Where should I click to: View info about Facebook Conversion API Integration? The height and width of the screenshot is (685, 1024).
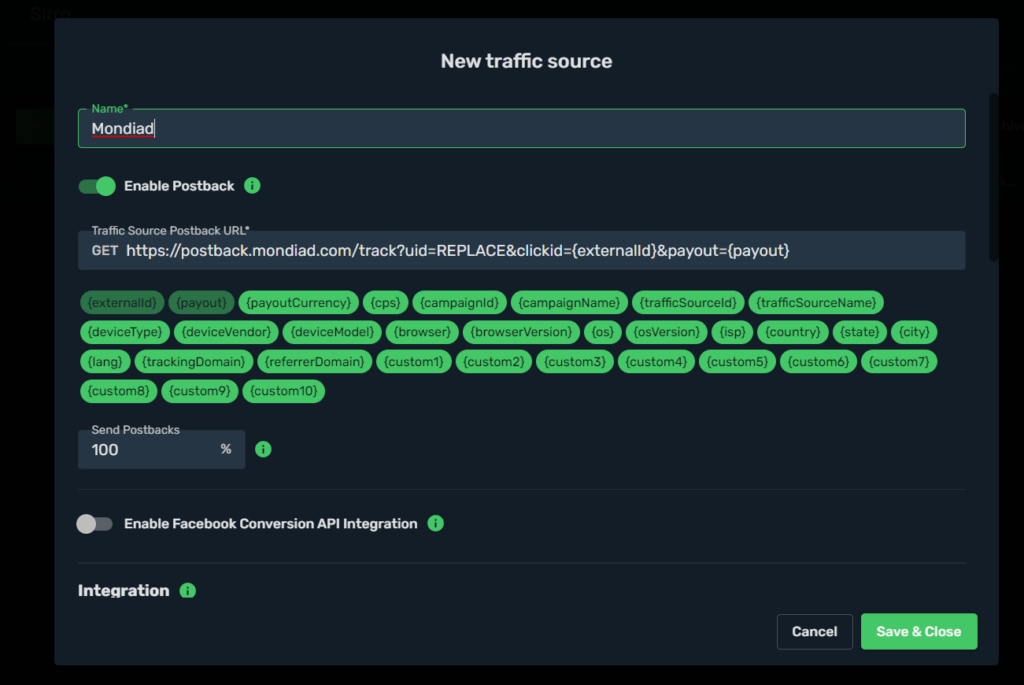point(436,523)
